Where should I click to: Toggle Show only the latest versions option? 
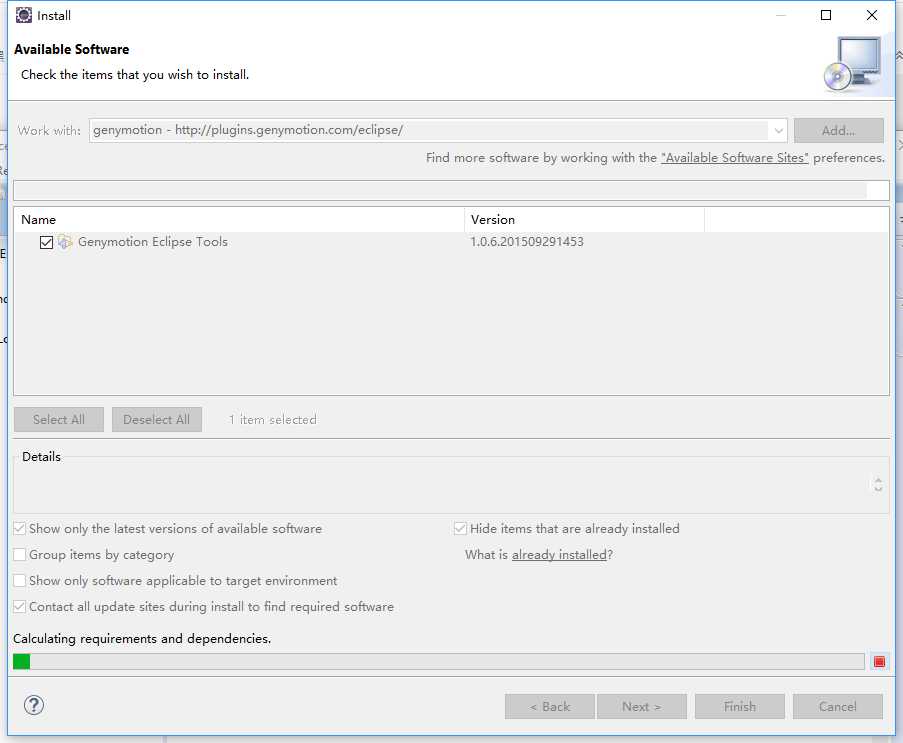click(x=20, y=529)
